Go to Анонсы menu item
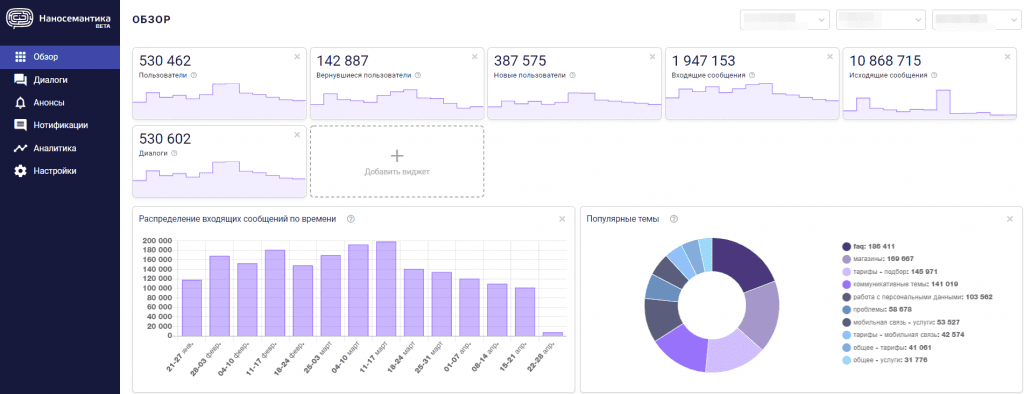 click(x=60, y=103)
